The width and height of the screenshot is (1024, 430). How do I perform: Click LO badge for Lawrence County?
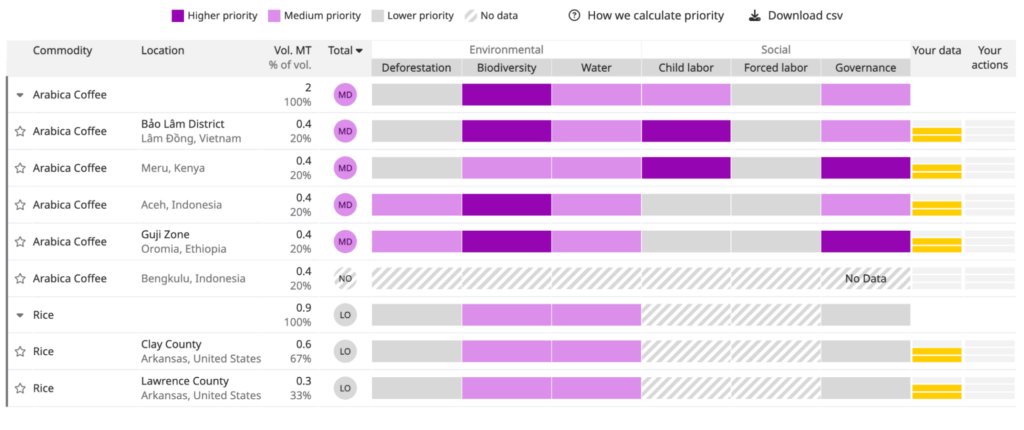click(345, 388)
